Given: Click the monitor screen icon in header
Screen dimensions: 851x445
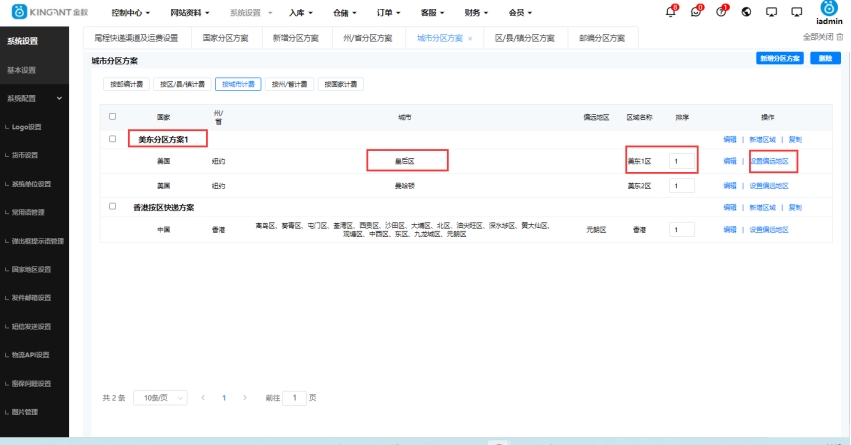Looking at the screenshot, I should 770,12.
